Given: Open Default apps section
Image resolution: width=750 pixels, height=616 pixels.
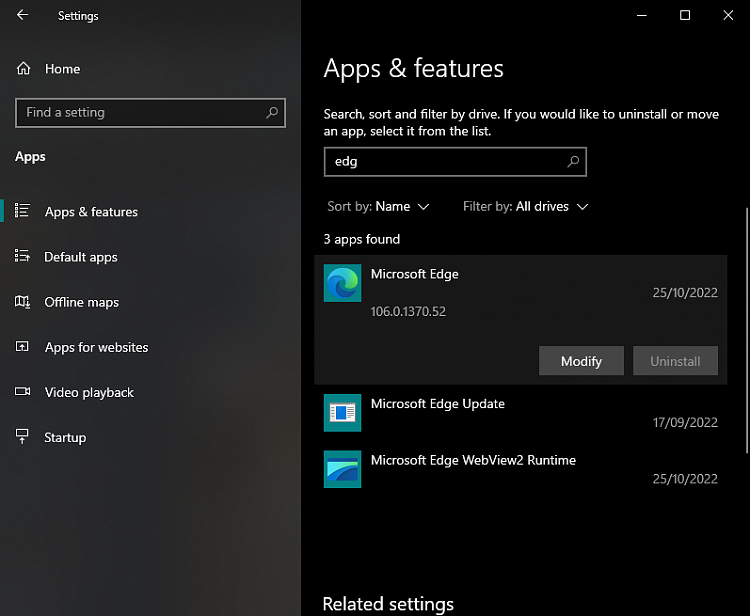Looking at the screenshot, I should pos(80,257).
